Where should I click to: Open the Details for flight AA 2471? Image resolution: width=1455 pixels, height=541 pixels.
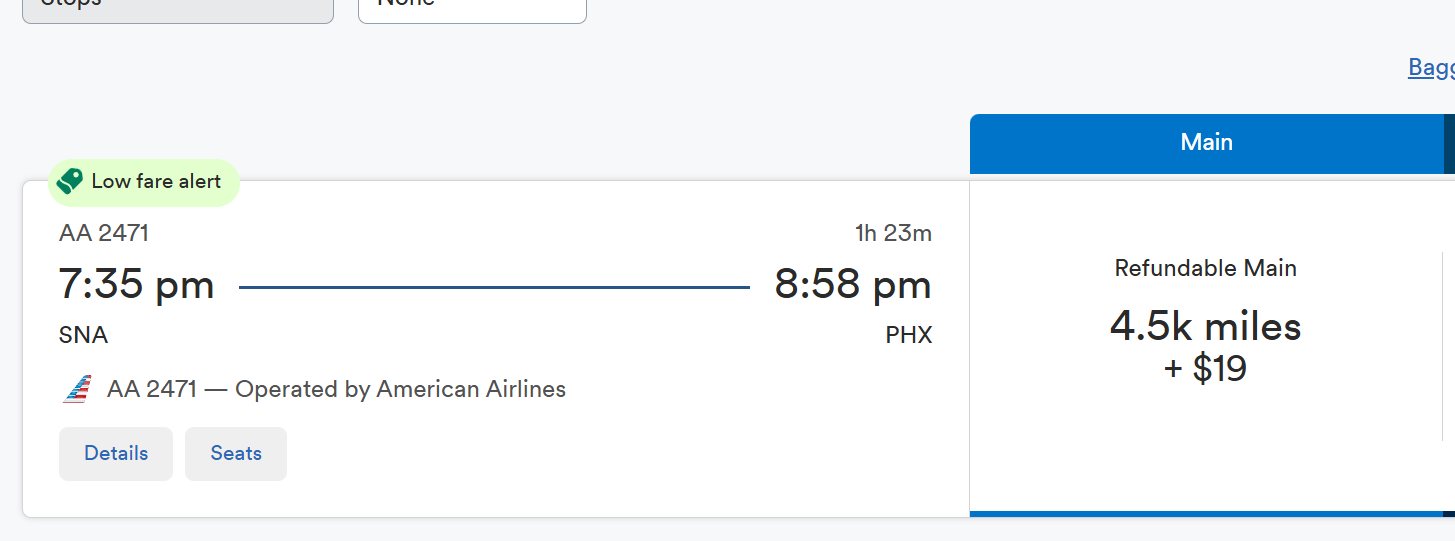(x=116, y=454)
